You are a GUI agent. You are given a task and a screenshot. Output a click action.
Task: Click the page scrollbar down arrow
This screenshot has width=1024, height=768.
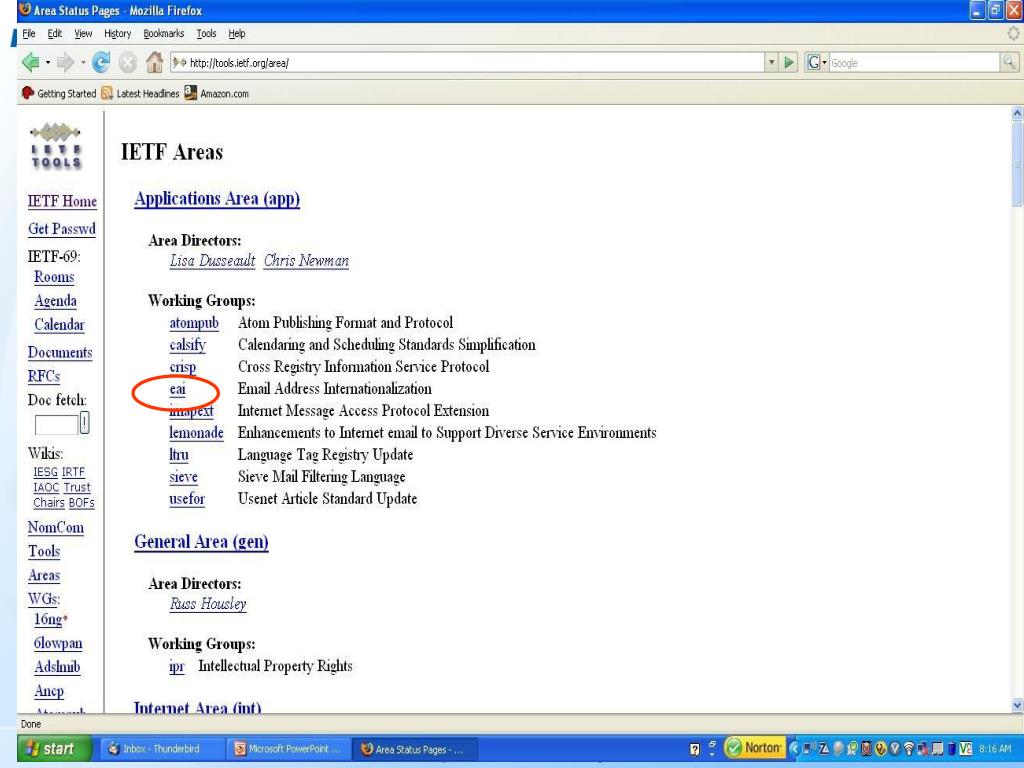coord(1017,705)
